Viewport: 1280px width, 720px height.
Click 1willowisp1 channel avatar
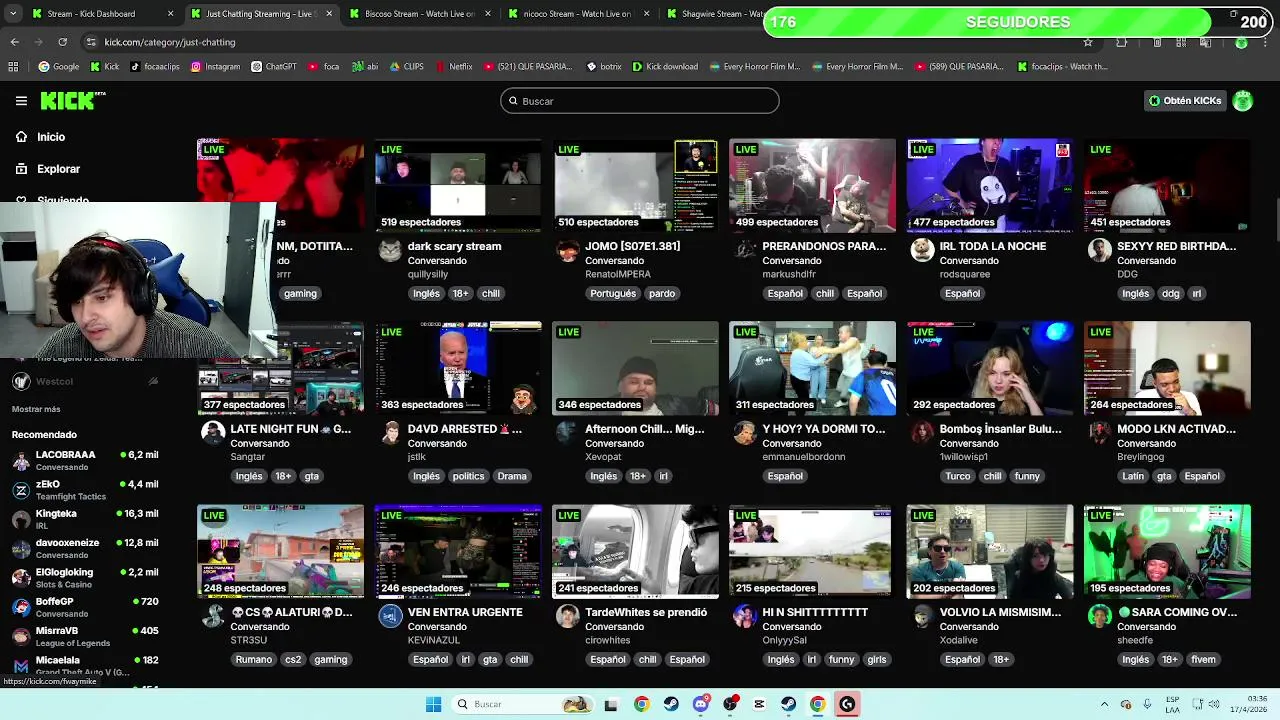pos(922,433)
